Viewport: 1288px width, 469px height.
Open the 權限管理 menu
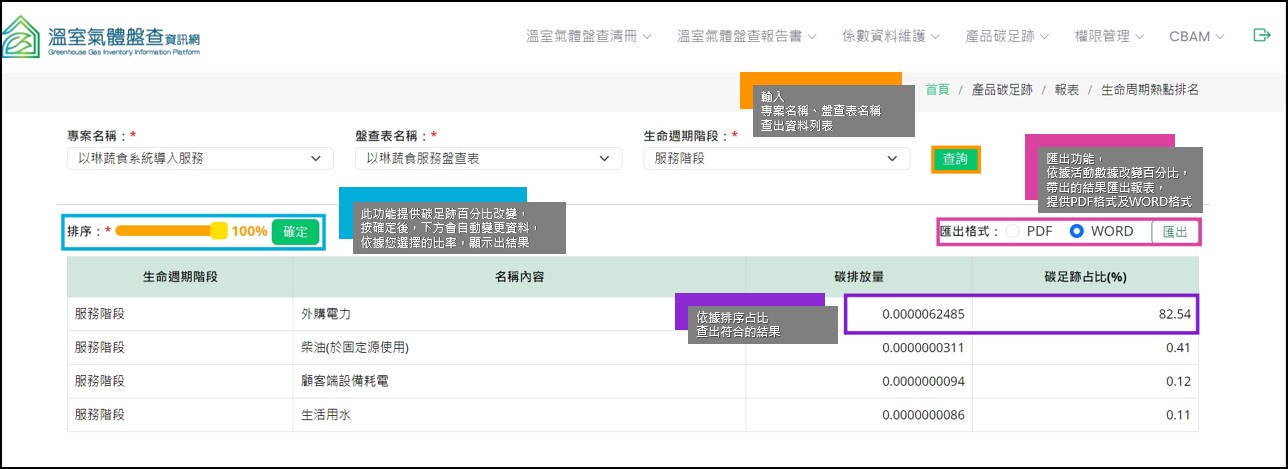click(1108, 36)
